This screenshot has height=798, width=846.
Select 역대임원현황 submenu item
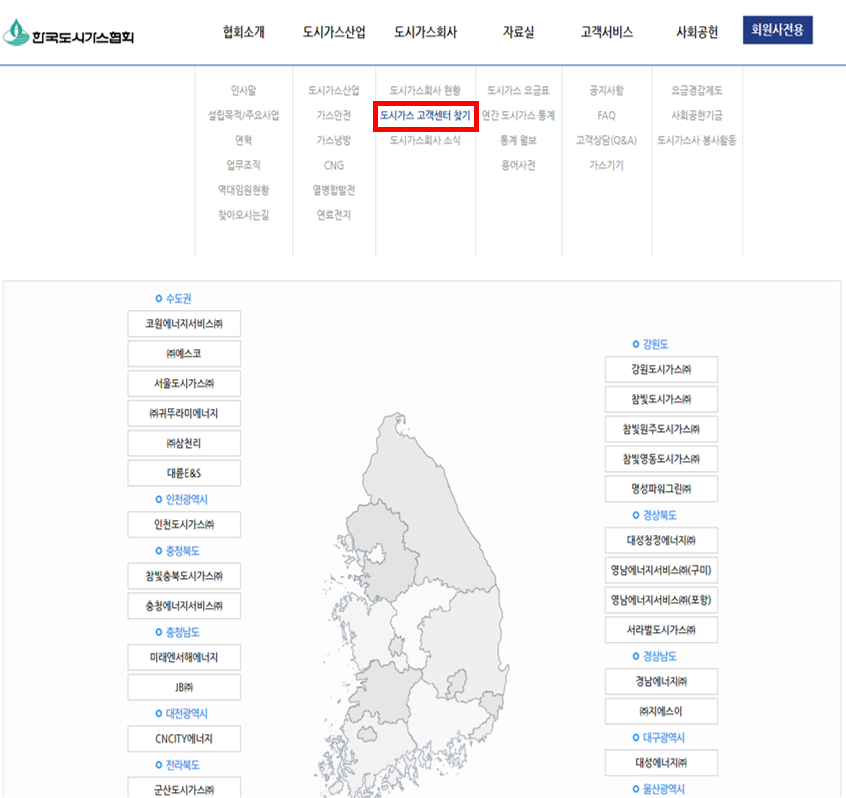[x=244, y=189]
